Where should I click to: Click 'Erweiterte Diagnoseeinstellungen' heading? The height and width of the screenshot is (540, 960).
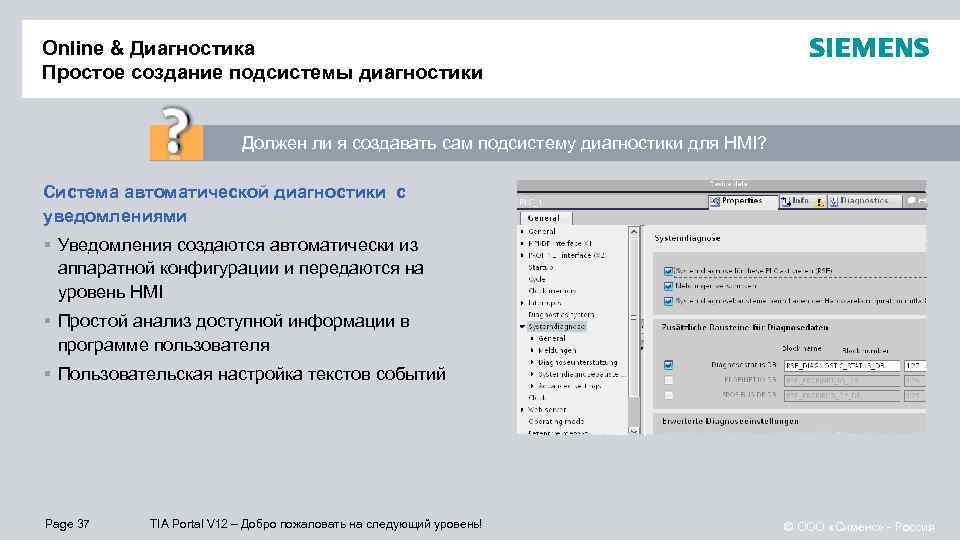tap(730, 421)
